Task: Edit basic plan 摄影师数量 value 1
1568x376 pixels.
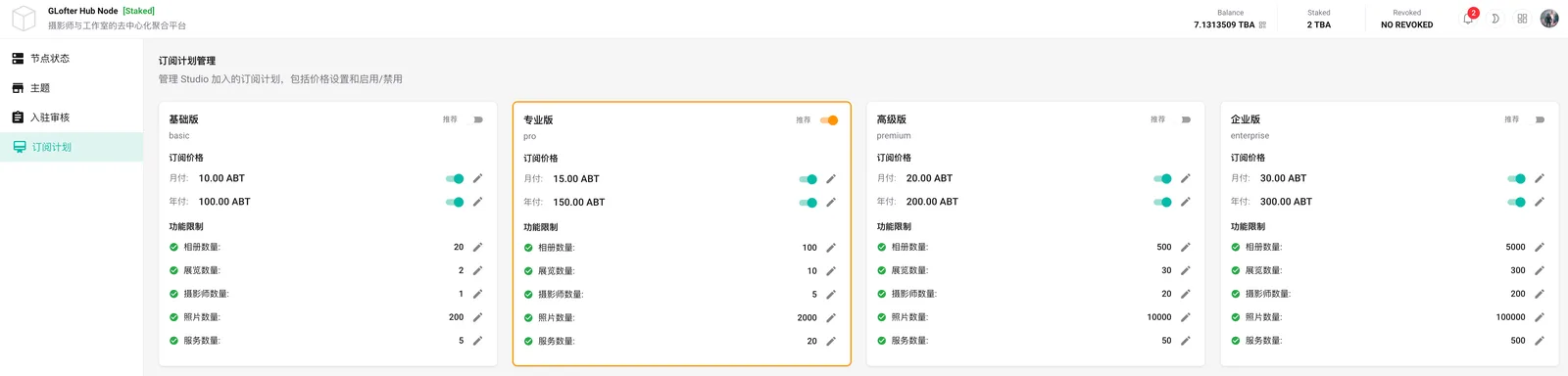Action: pos(477,294)
